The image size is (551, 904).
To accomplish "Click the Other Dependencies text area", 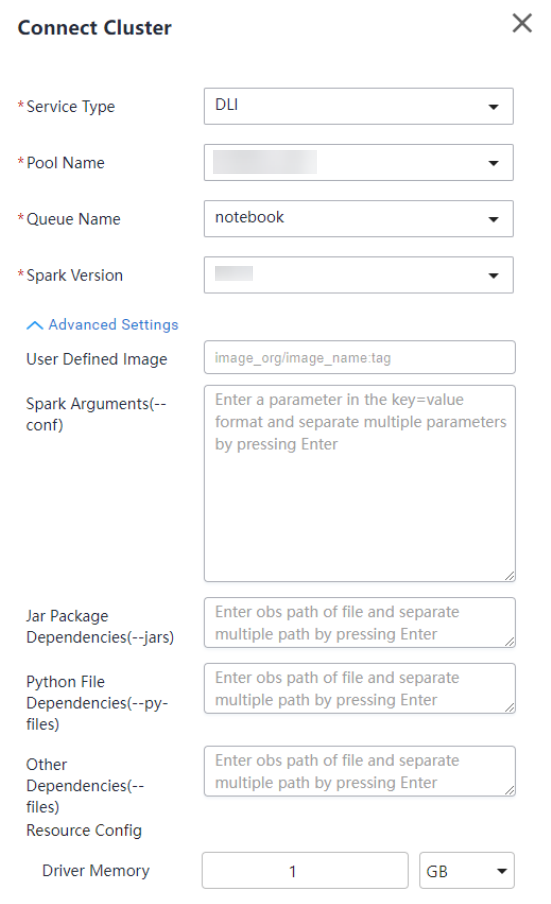I will point(360,771).
